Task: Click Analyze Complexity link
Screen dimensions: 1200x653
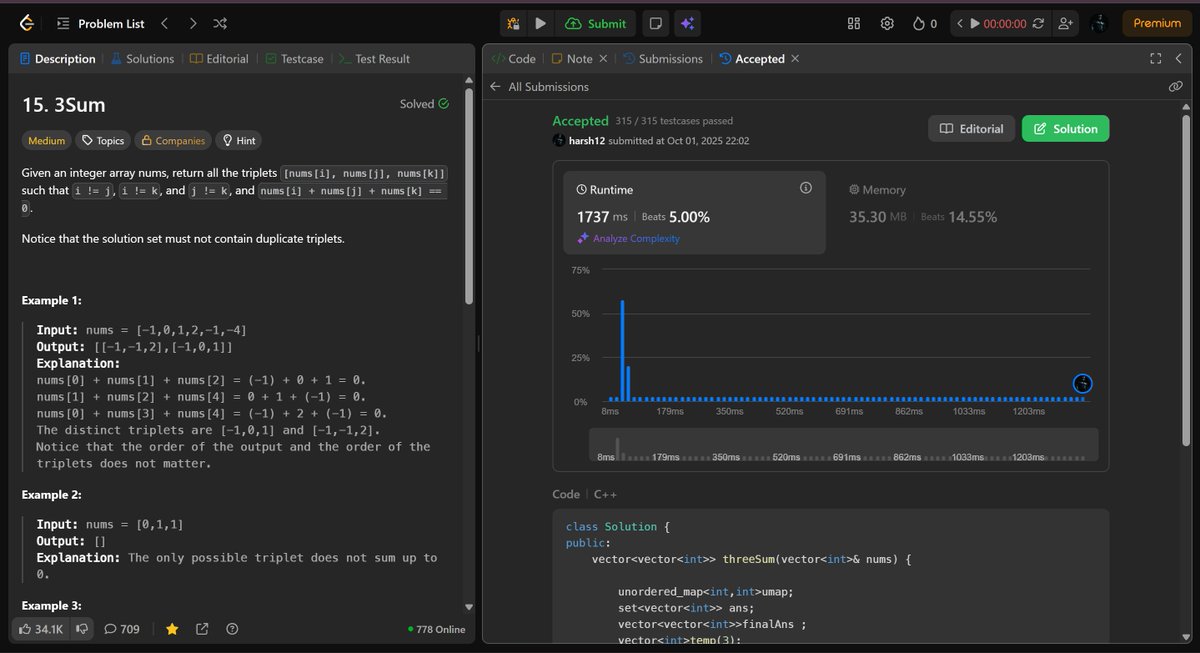Action: pos(629,239)
